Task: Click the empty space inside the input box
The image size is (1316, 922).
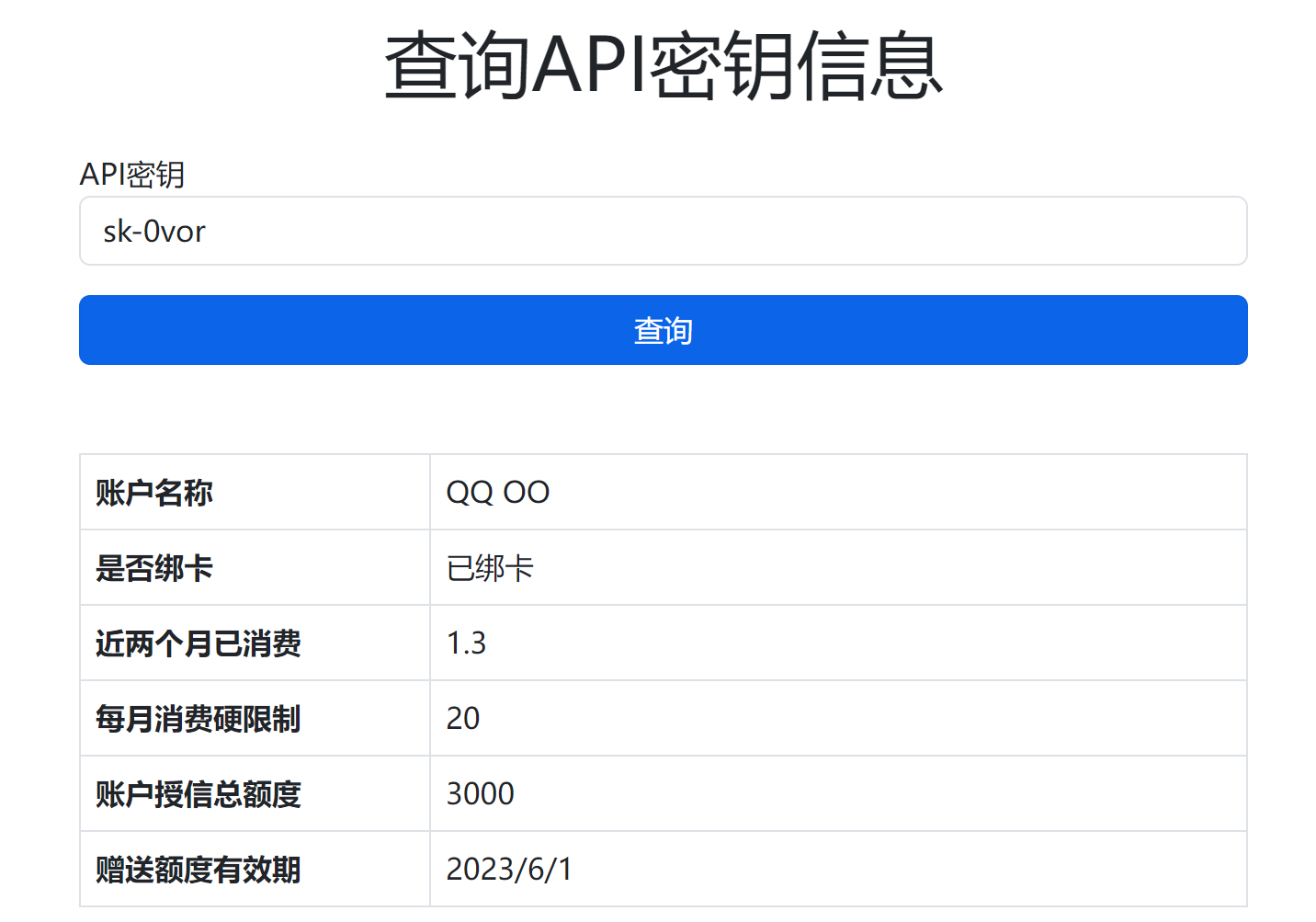Action: pos(827,231)
